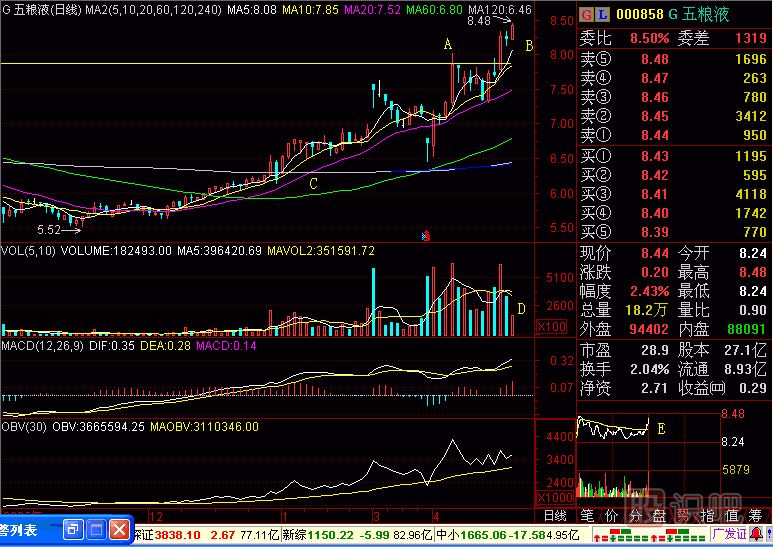Open the 指 index tab
The width and height of the screenshot is (773, 547).
click(x=710, y=516)
